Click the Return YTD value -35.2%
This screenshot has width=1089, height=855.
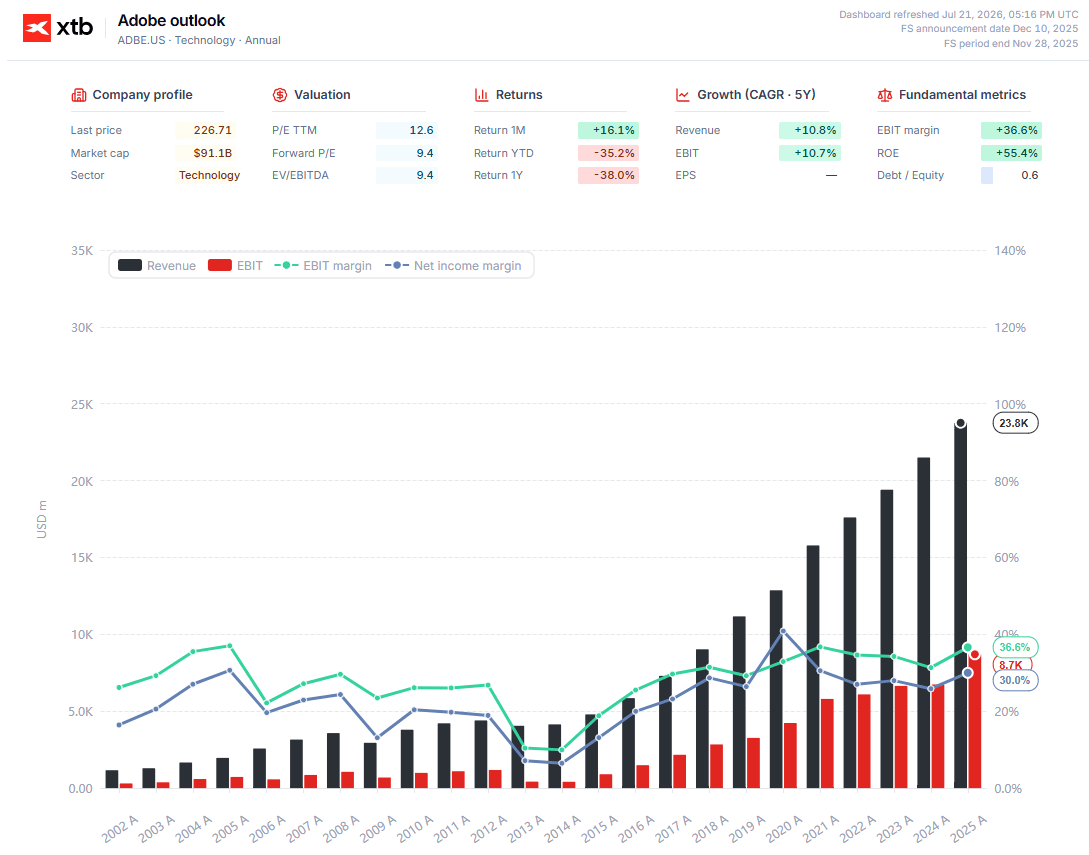tap(608, 153)
